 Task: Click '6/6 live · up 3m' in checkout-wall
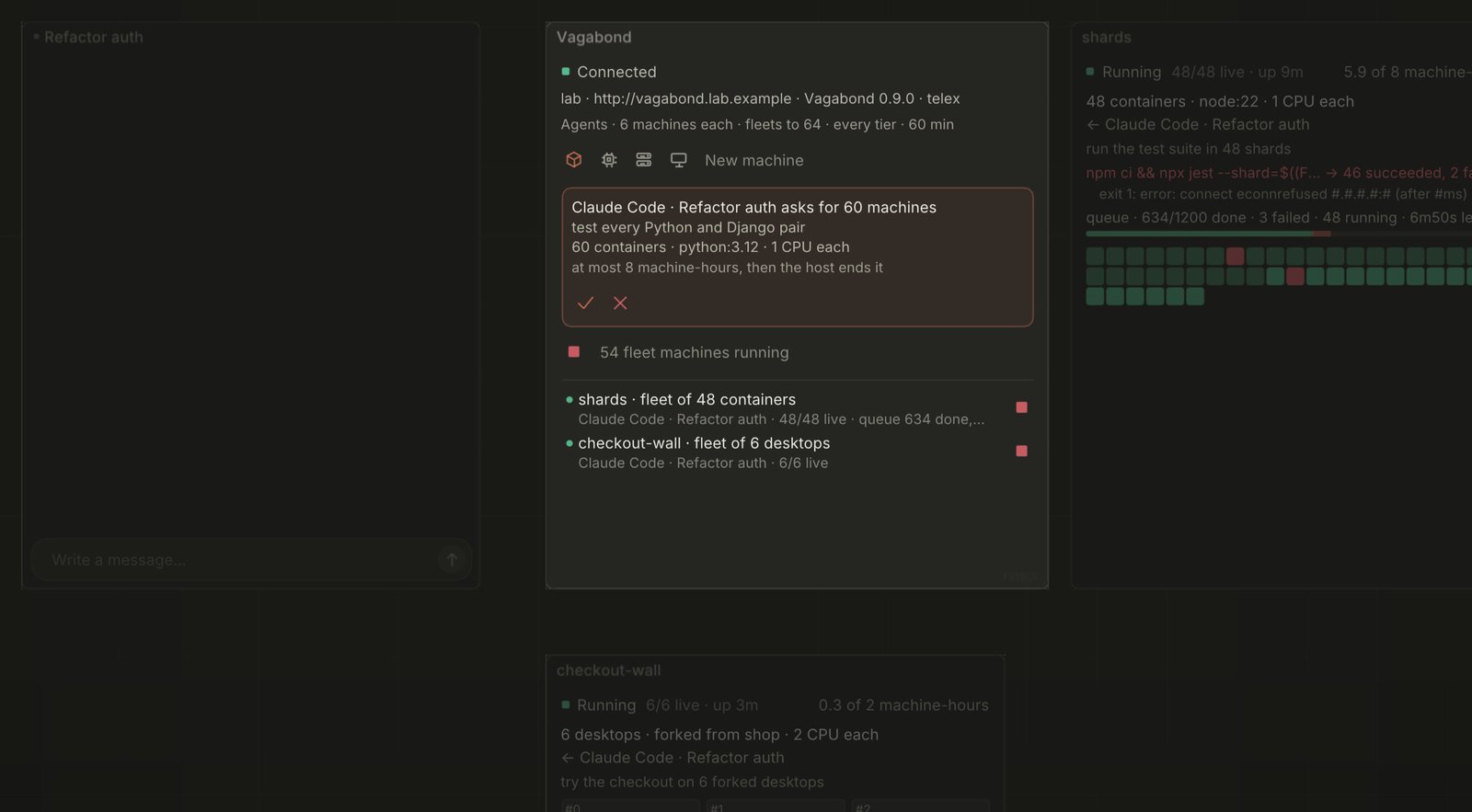(702, 705)
